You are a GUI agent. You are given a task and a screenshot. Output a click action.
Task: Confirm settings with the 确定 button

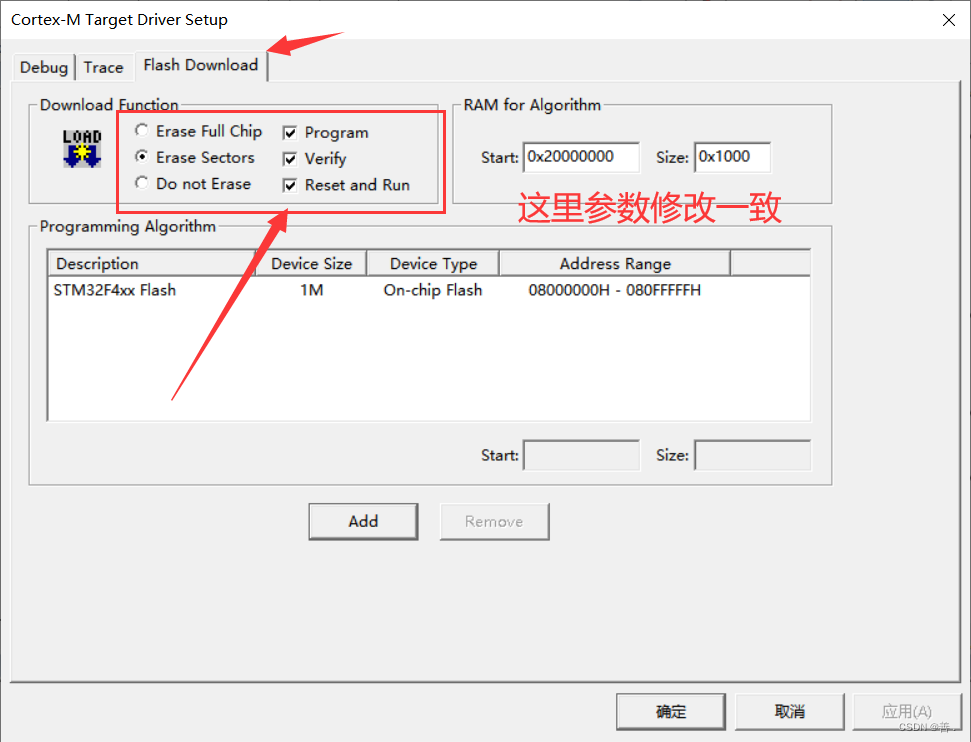(670, 711)
